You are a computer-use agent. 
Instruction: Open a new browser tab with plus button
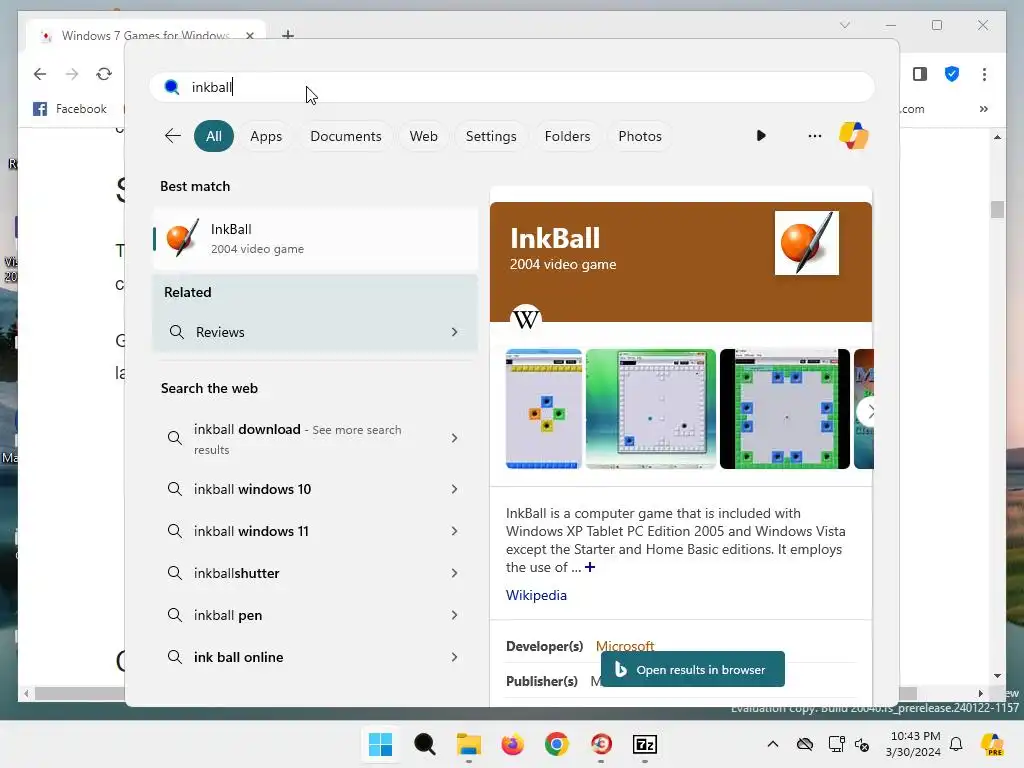[x=287, y=35]
